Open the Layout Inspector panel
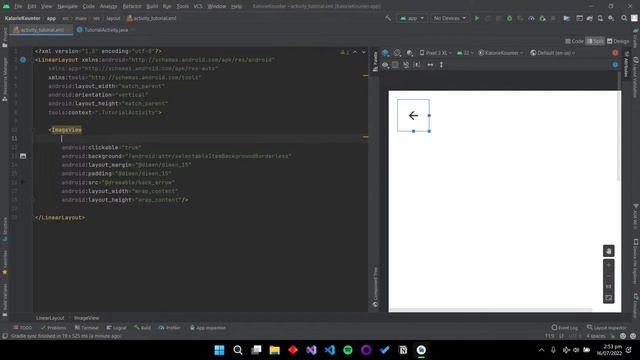 coord(607,328)
